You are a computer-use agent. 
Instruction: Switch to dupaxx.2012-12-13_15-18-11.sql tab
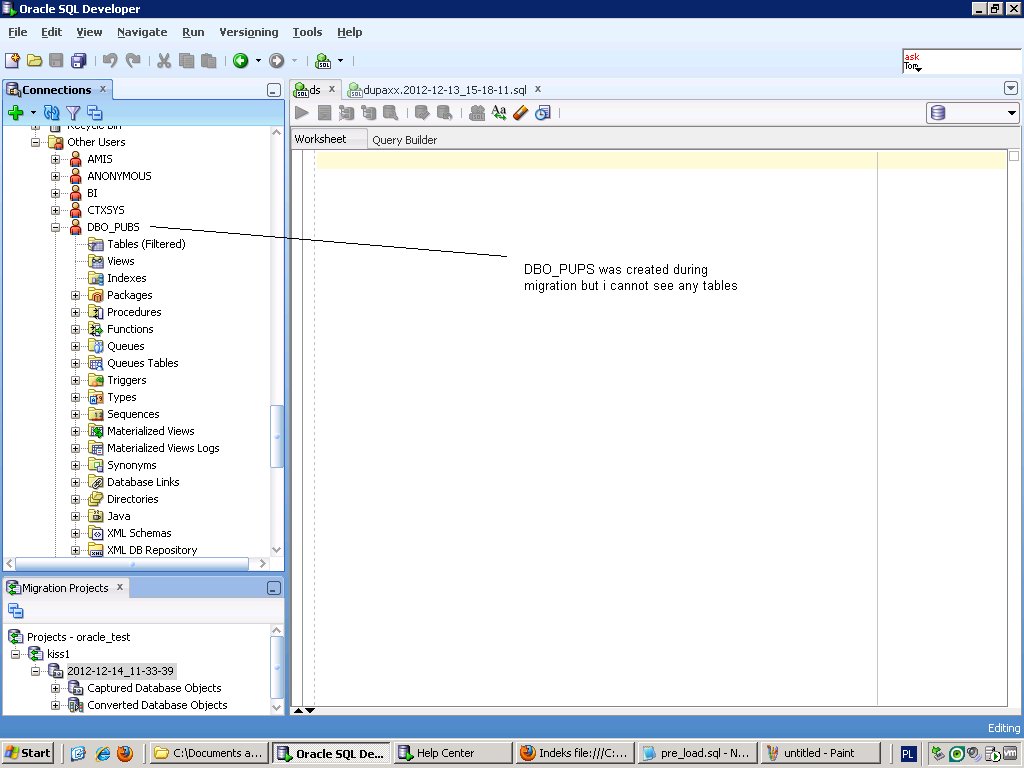[x=444, y=89]
